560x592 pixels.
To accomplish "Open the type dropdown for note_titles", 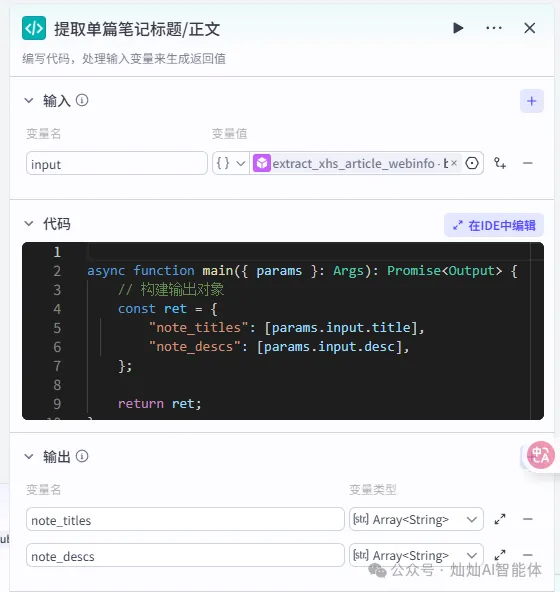I will (416, 520).
